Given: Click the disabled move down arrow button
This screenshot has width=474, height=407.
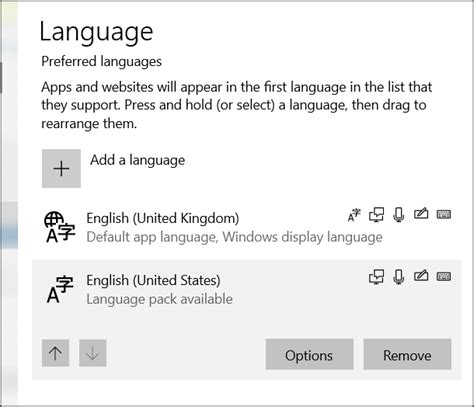Looking at the screenshot, I should tap(93, 353).
